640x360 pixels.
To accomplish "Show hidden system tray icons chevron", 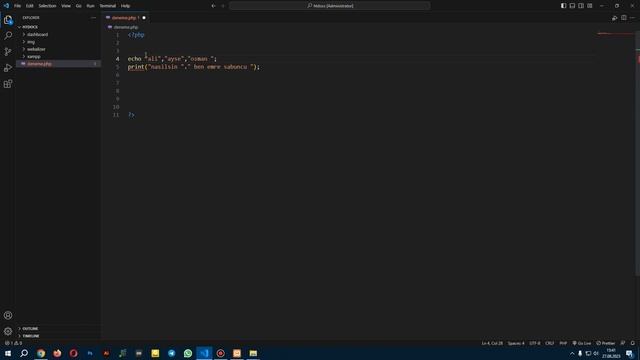I will point(572,353).
